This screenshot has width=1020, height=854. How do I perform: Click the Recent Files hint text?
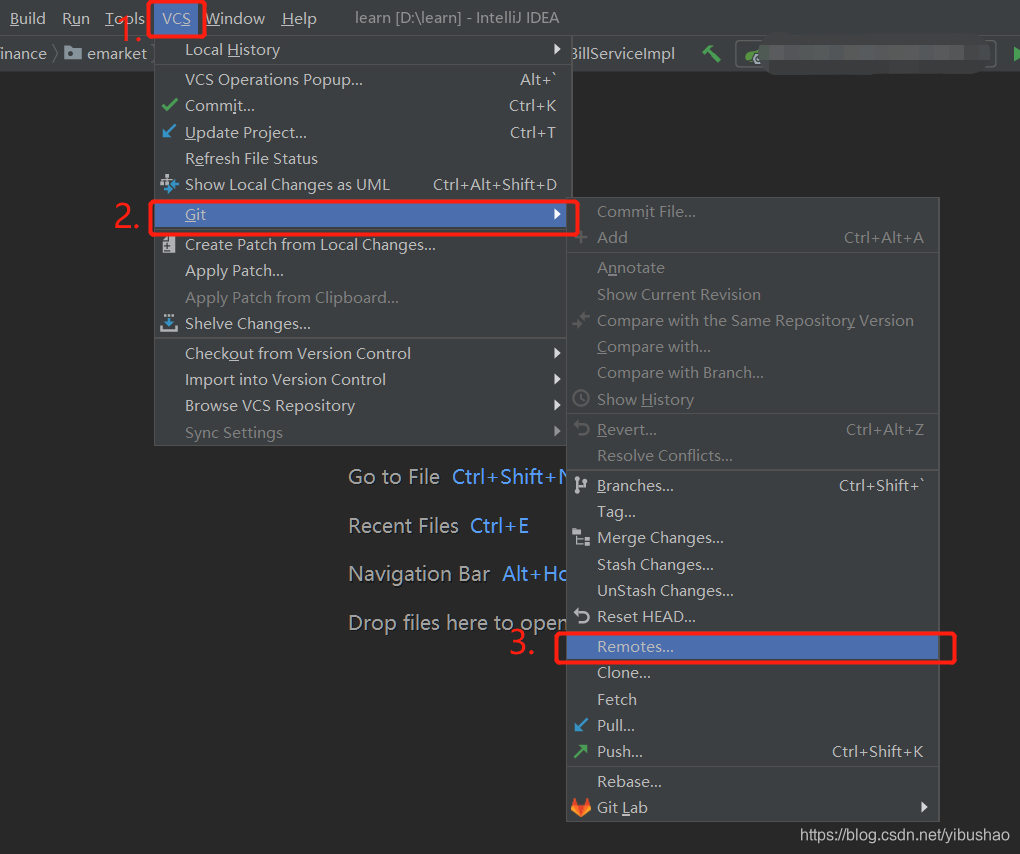coord(403,526)
